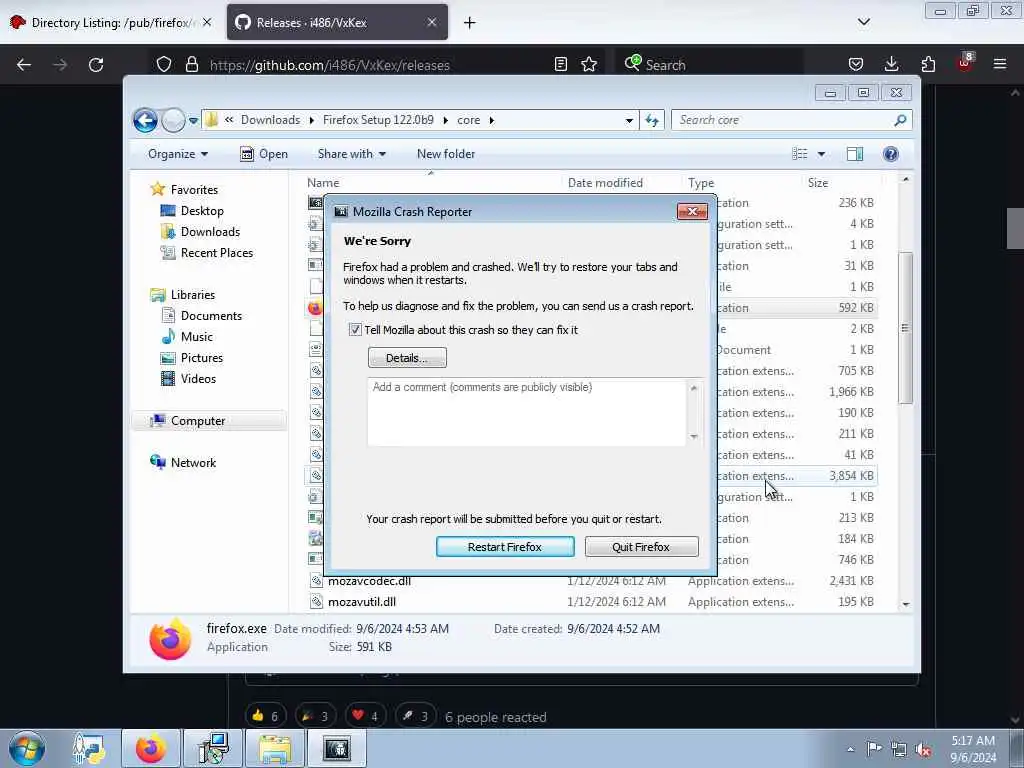Click the Firefox icon in the taskbar

pyautogui.click(x=151, y=748)
